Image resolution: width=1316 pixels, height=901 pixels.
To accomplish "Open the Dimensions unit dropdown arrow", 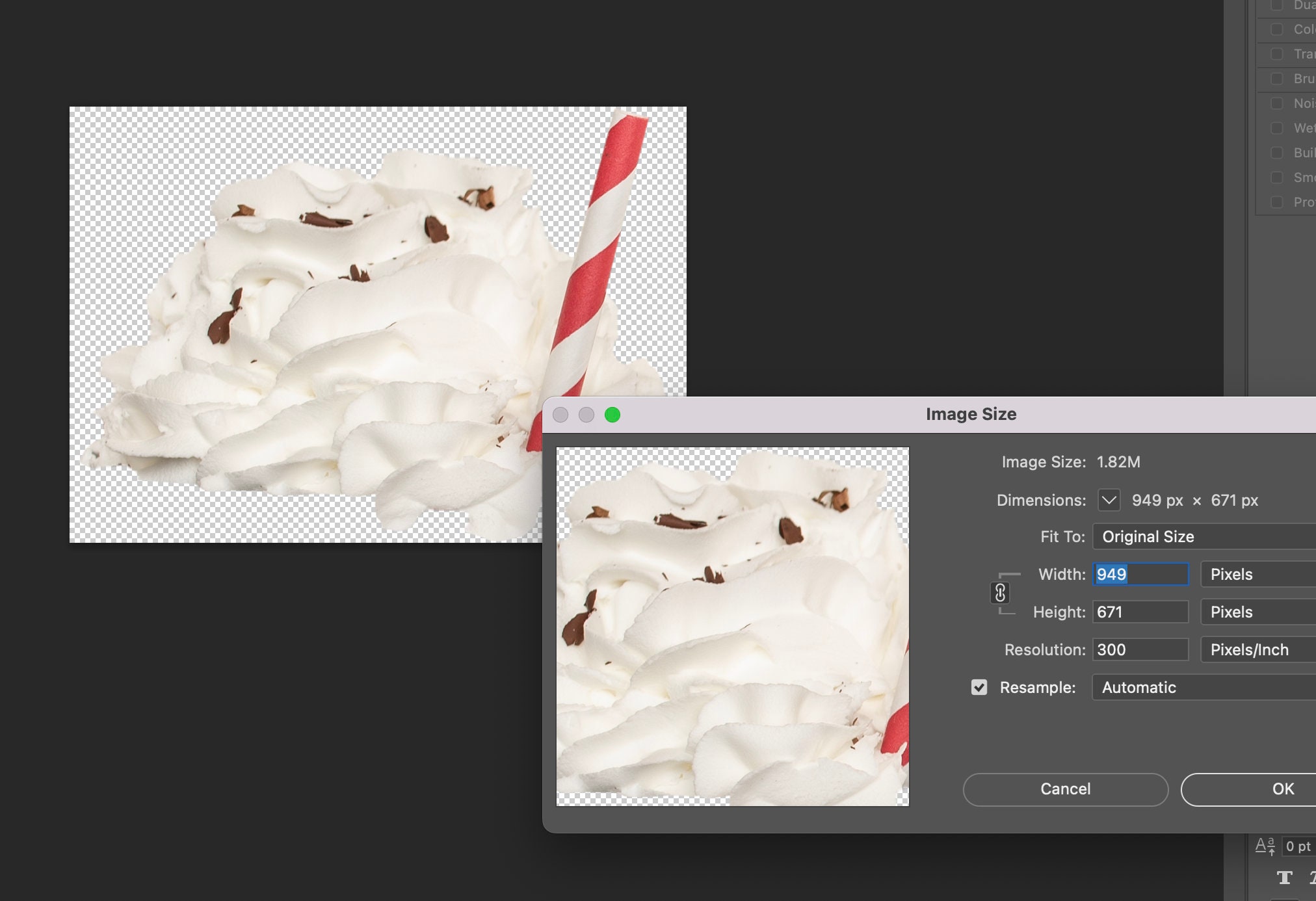I will [1109, 500].
